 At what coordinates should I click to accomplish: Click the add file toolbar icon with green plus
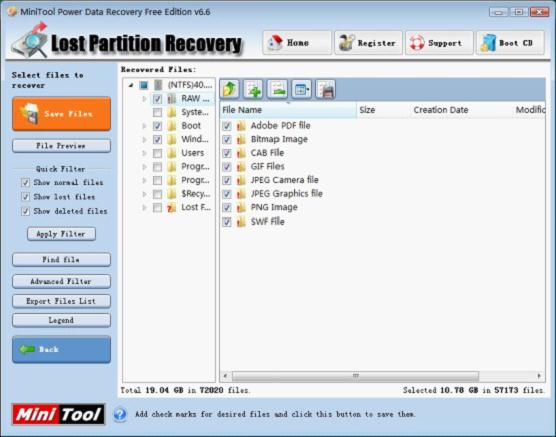[x=253, y=89]
